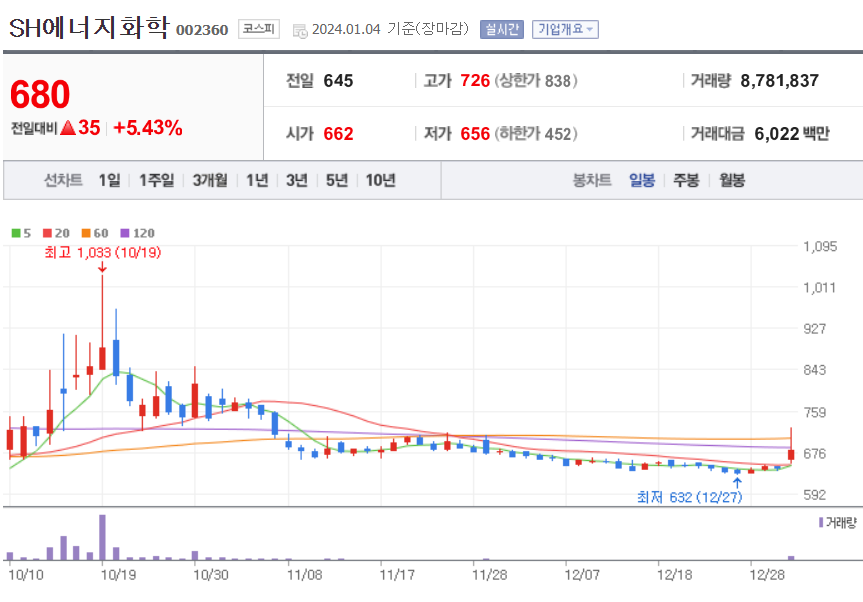Screen dimensions: 863x602
Task: Click the 거래량 legend in volume chart
Action: [x=838, y=522]
